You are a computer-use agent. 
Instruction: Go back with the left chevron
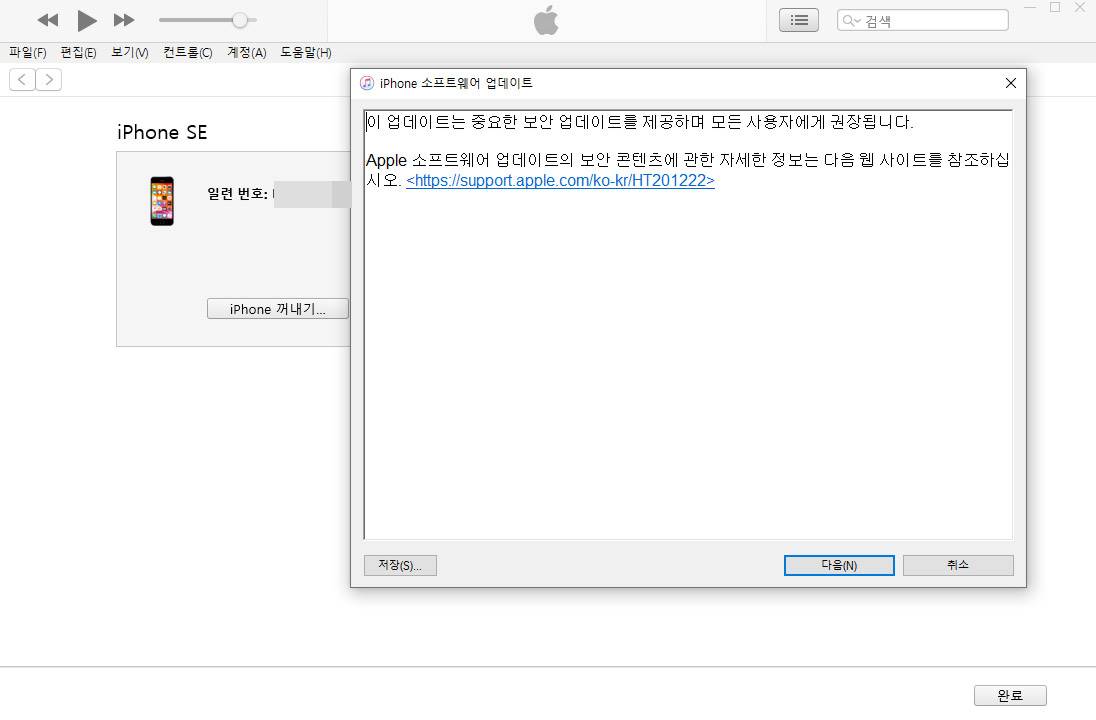tap(22, 80)
